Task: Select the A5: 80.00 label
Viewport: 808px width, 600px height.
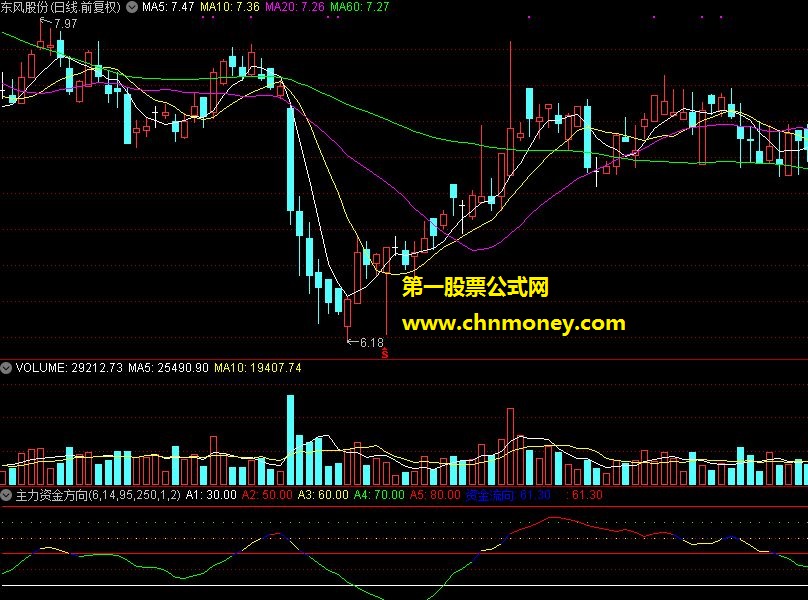Action: pyautogui.click(x=435, y=495)
